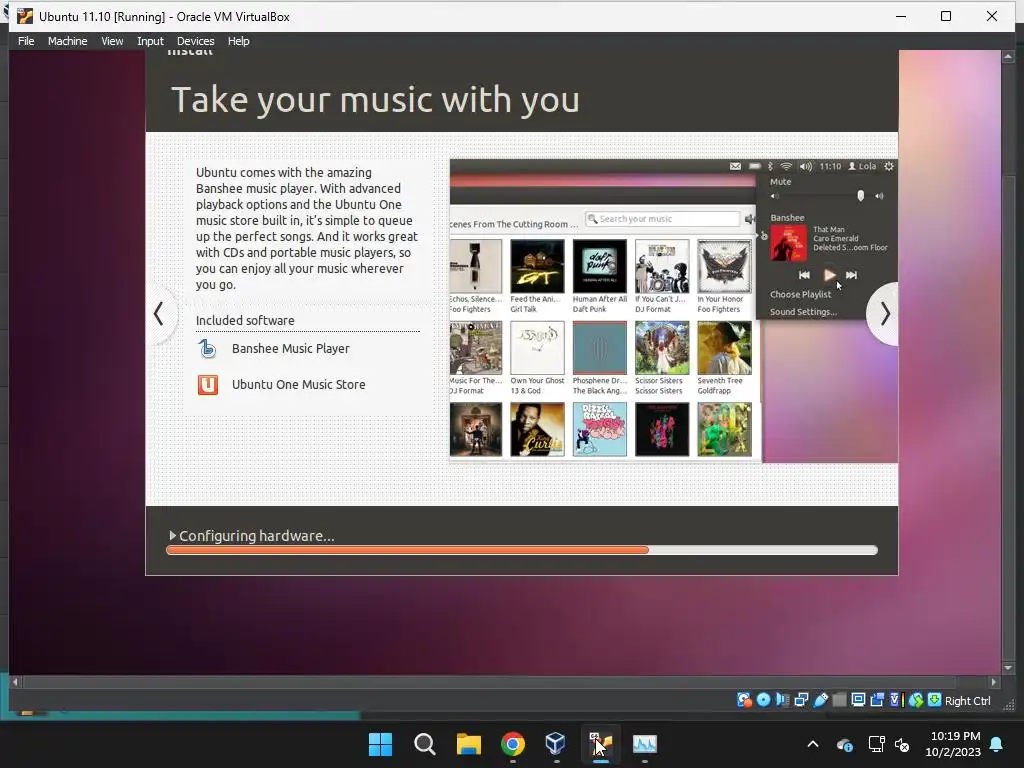Screen dimensions: 1024x768
Task: Click the Banshee Music Player icon
Action: [x=207, y=349]
